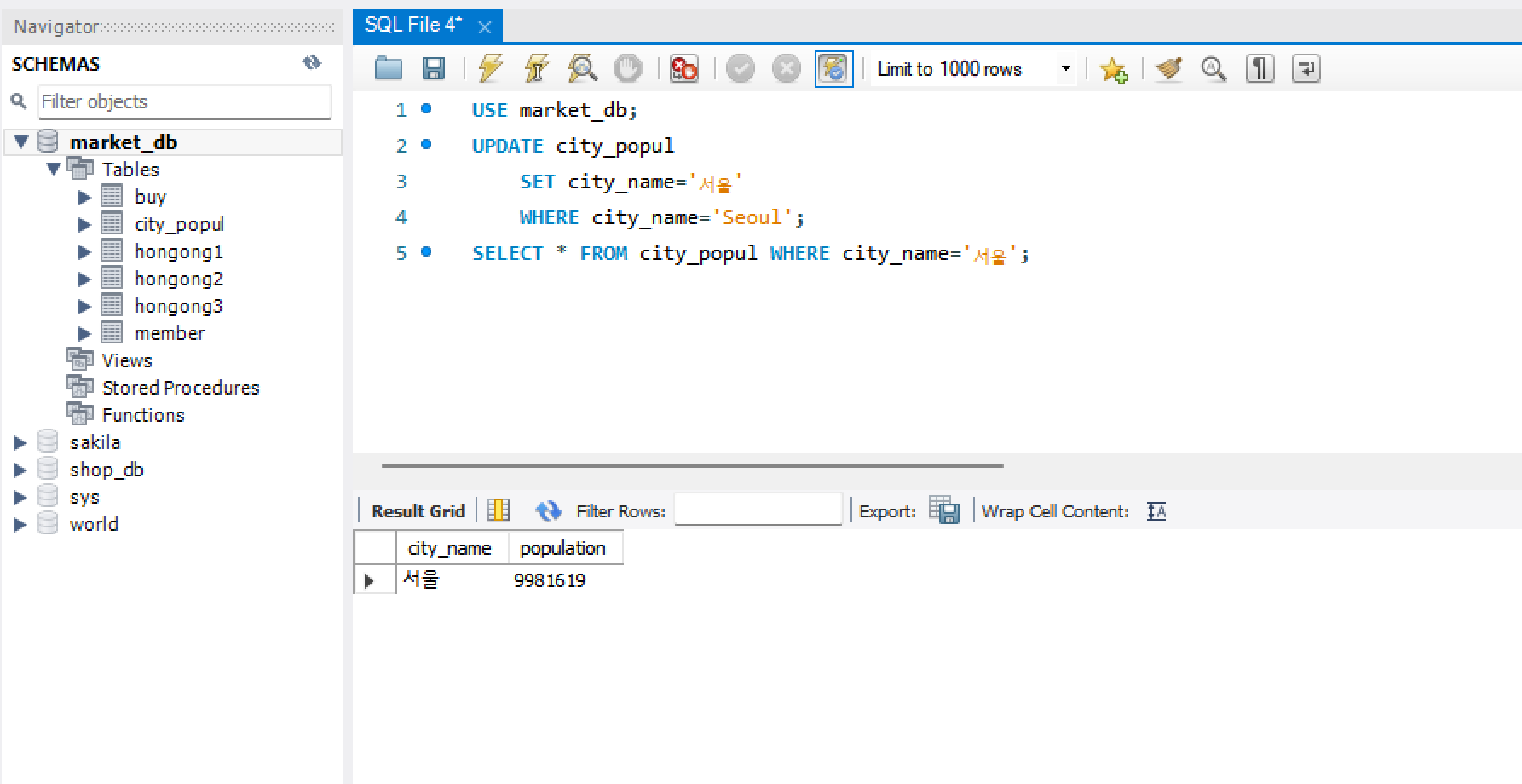
Task: Collapse the market_db schema
Action: tap(21, 141)
